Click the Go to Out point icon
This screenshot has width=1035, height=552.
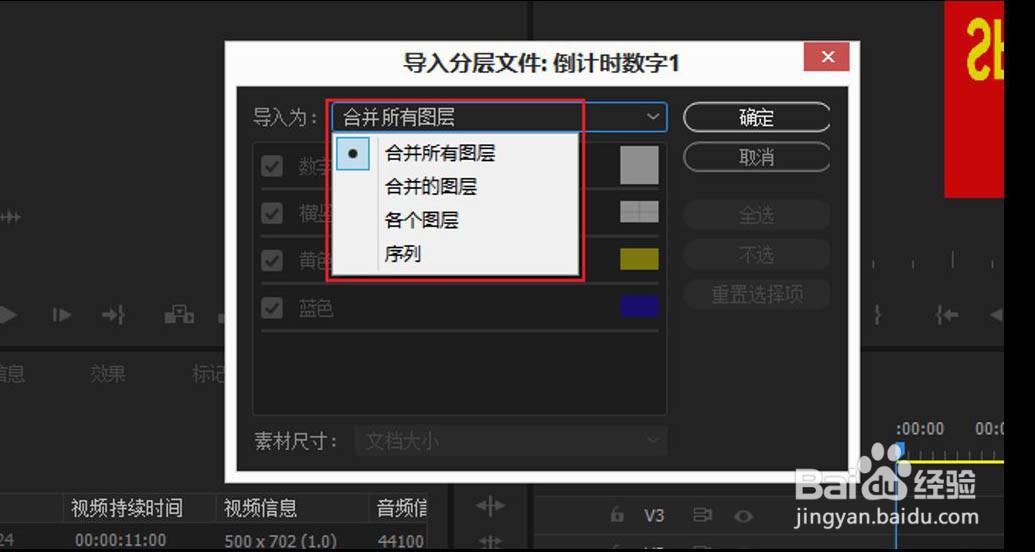(x=113, y=315)
